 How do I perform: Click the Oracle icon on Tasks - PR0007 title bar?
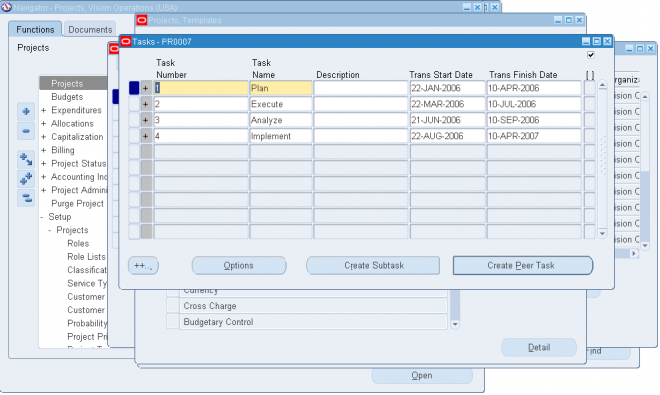125,41
